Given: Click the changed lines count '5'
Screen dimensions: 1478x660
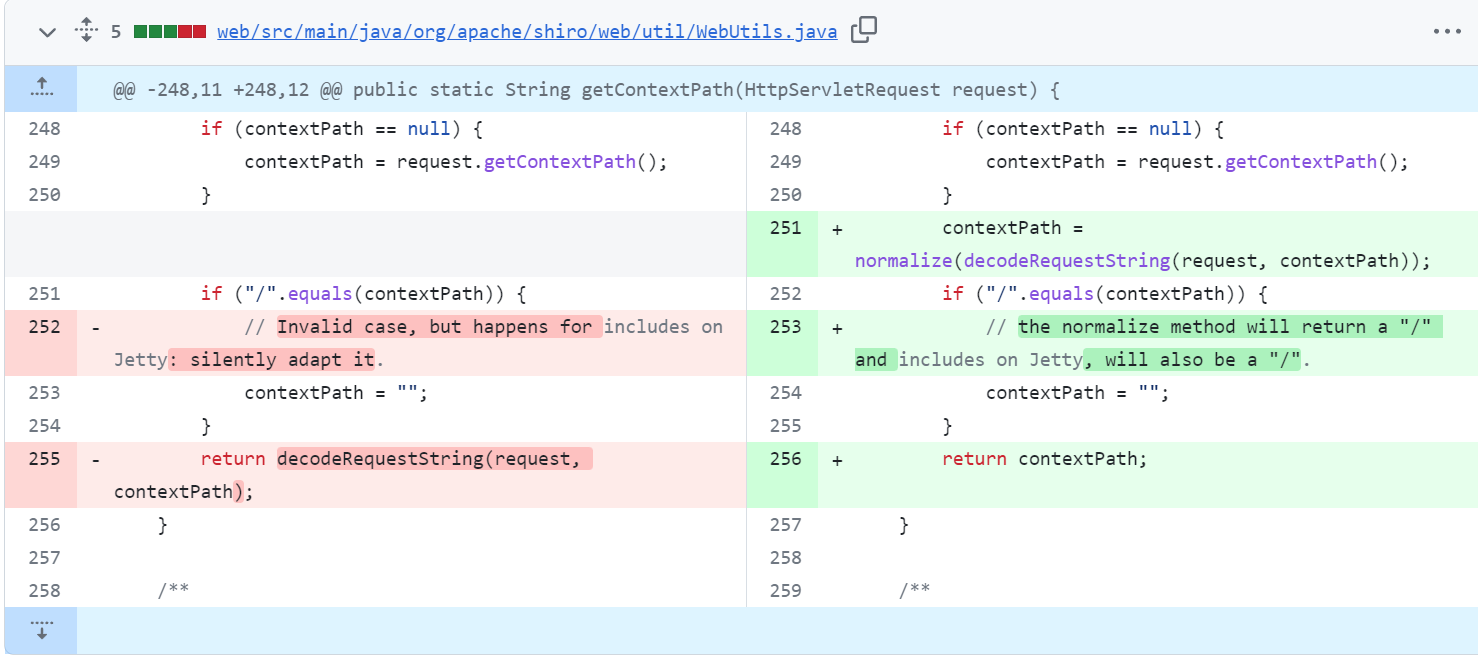Looking at the screenshot, I should point(116,32).
